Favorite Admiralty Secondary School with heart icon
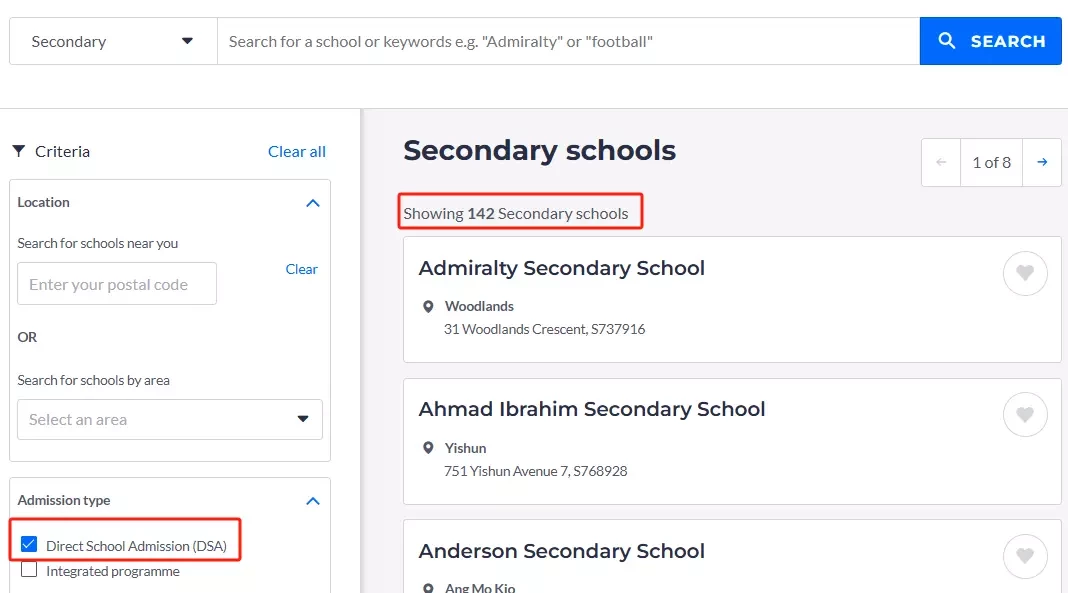The width and height of the screenshot is (1068, 593). point(1025,273)
